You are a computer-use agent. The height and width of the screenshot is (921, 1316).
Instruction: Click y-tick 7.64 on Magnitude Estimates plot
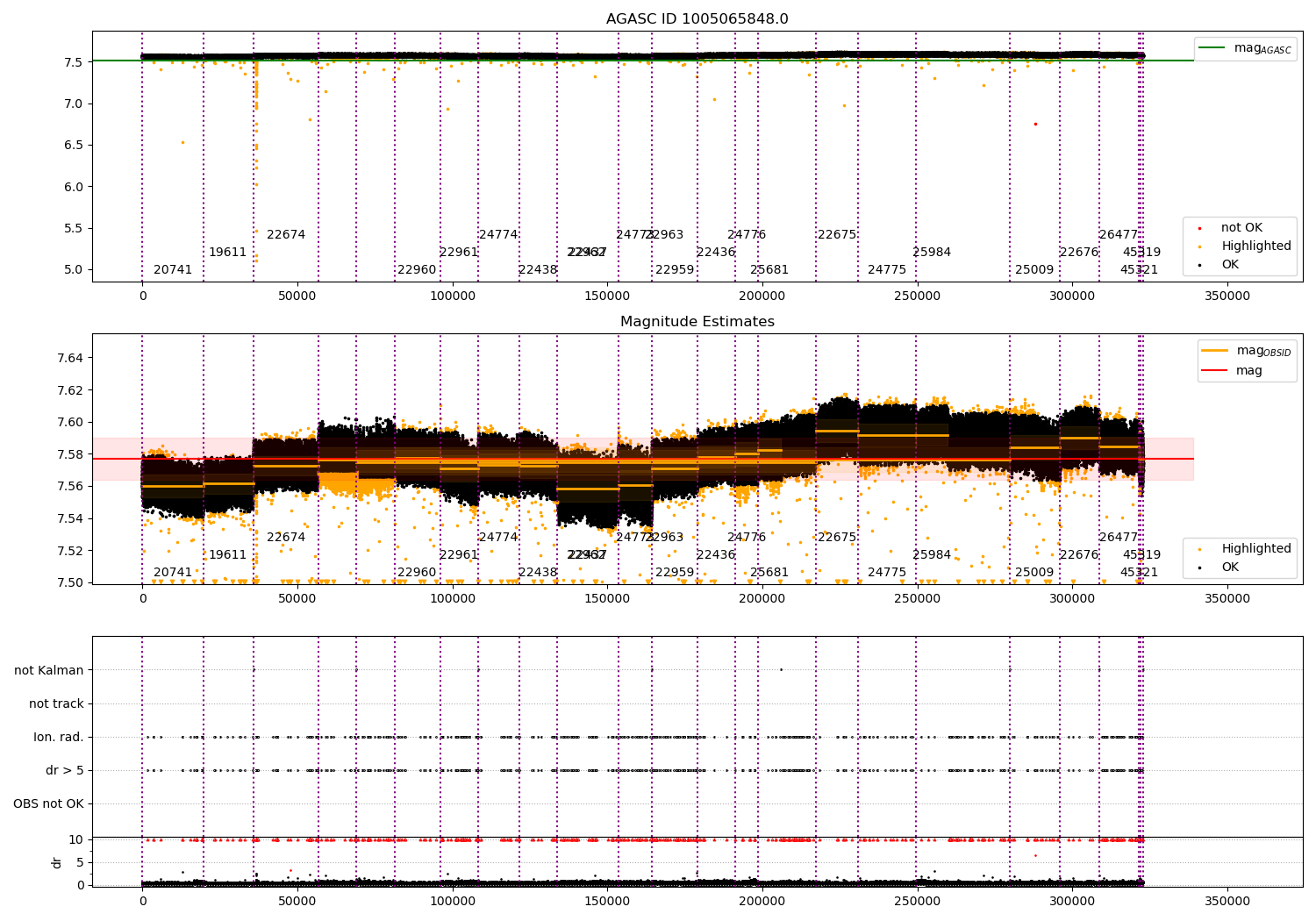click(x=69, y=358)
